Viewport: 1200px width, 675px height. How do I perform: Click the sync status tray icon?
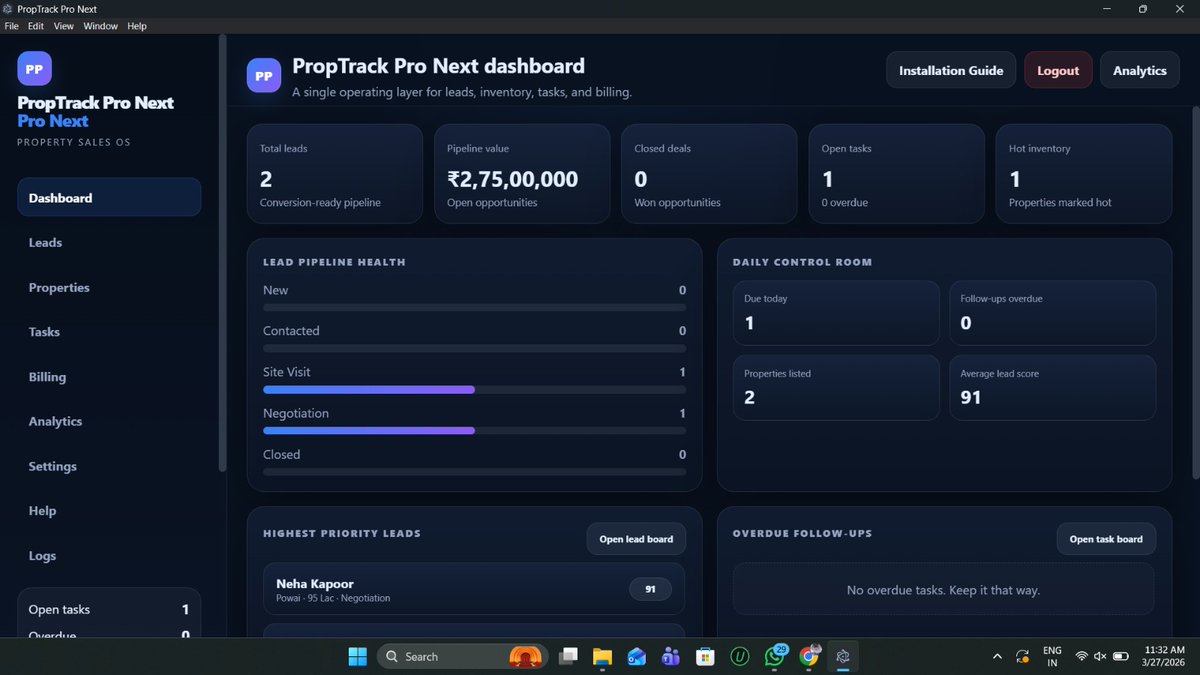pos(1022,656)
